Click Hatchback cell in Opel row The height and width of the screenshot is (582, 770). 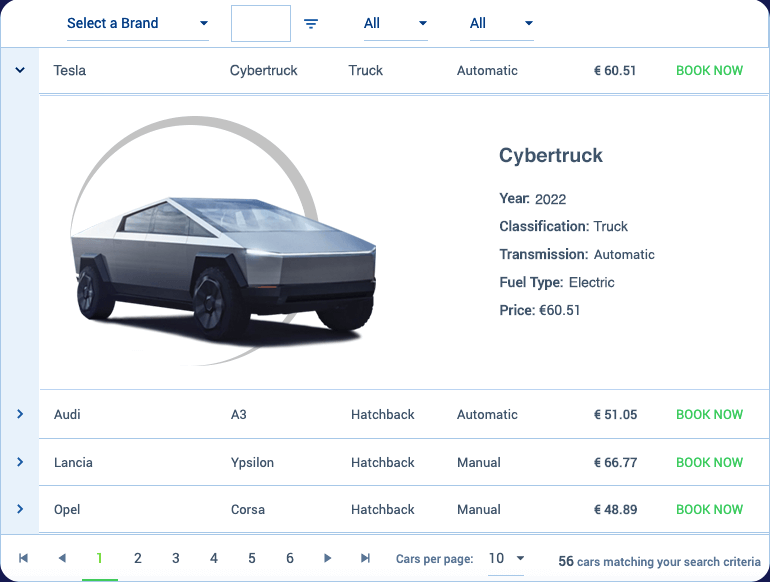383,510
